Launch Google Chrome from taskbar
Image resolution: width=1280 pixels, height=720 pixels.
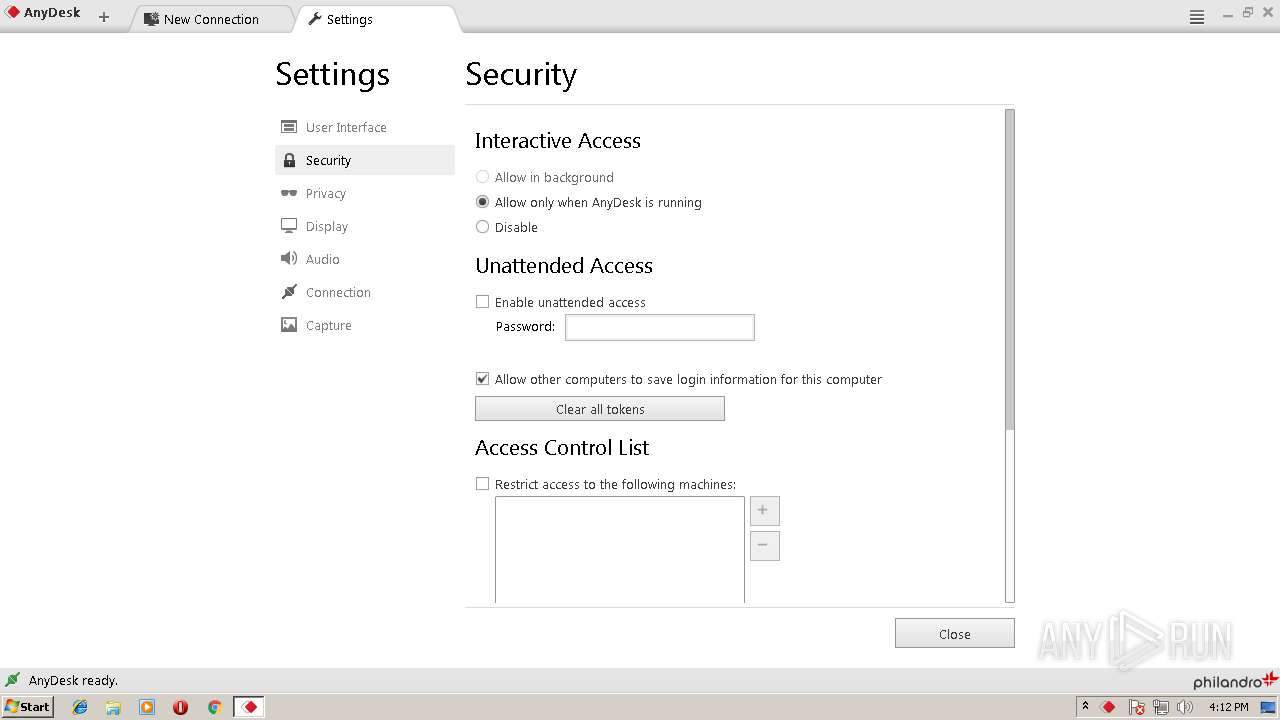pyautogui.click(x=214, y=707)
